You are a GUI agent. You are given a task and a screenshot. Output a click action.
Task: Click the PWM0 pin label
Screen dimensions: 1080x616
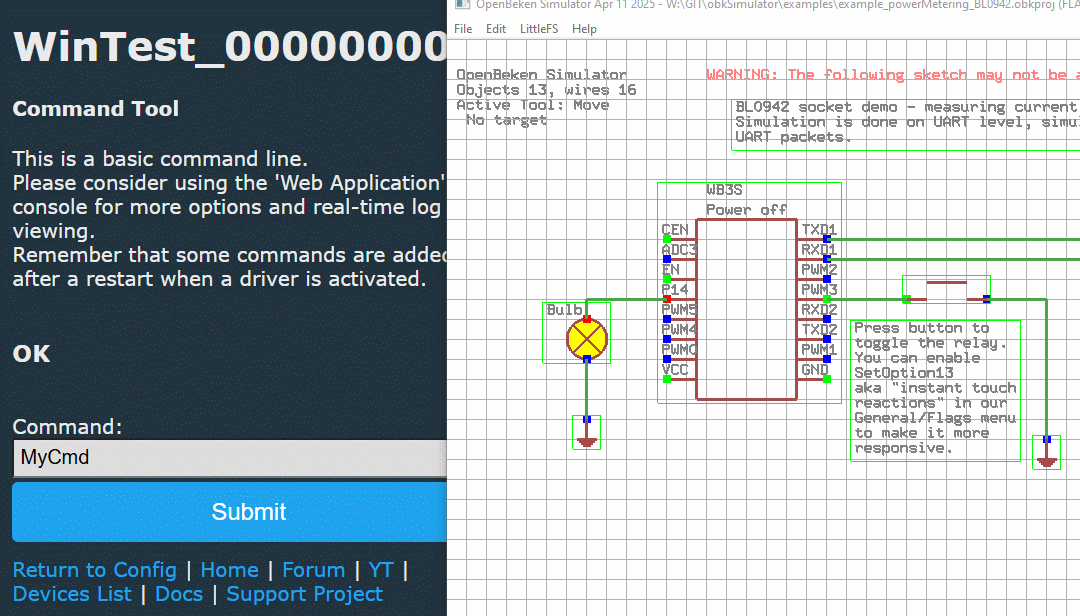tap(679, 349)
